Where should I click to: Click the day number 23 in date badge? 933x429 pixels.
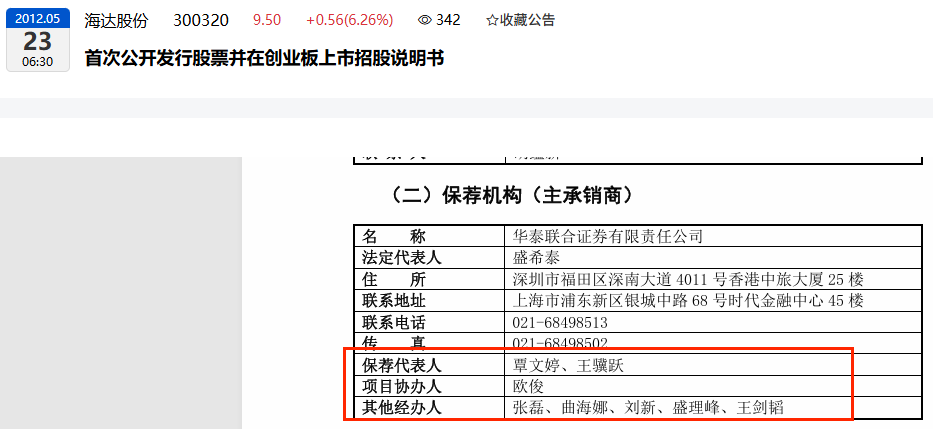[x=37, y=42]
